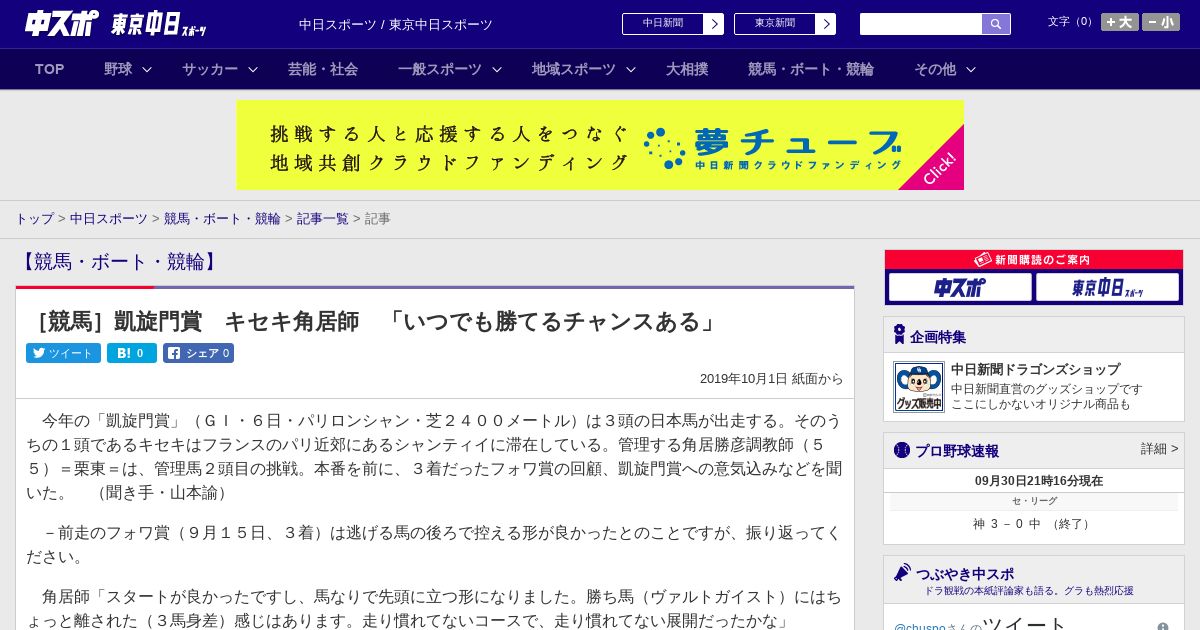Click the 東京中日スポーツ logo in header
1200x630 pixels.
coord(159,24)
